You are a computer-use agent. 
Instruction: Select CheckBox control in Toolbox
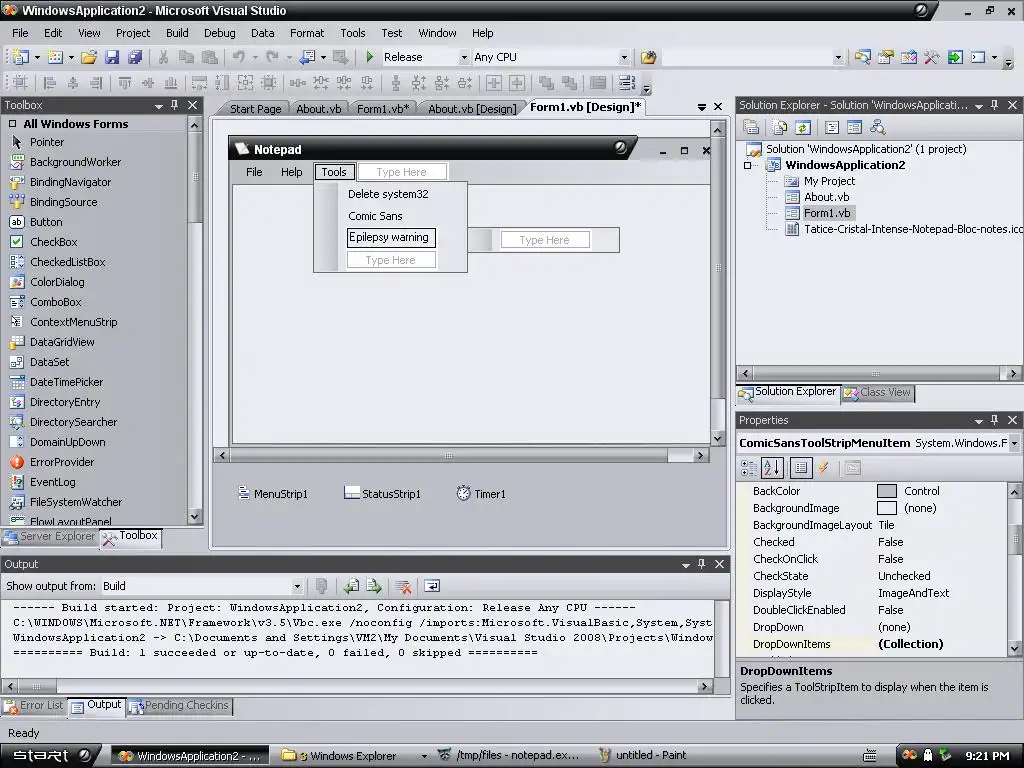tap(54, 242)
